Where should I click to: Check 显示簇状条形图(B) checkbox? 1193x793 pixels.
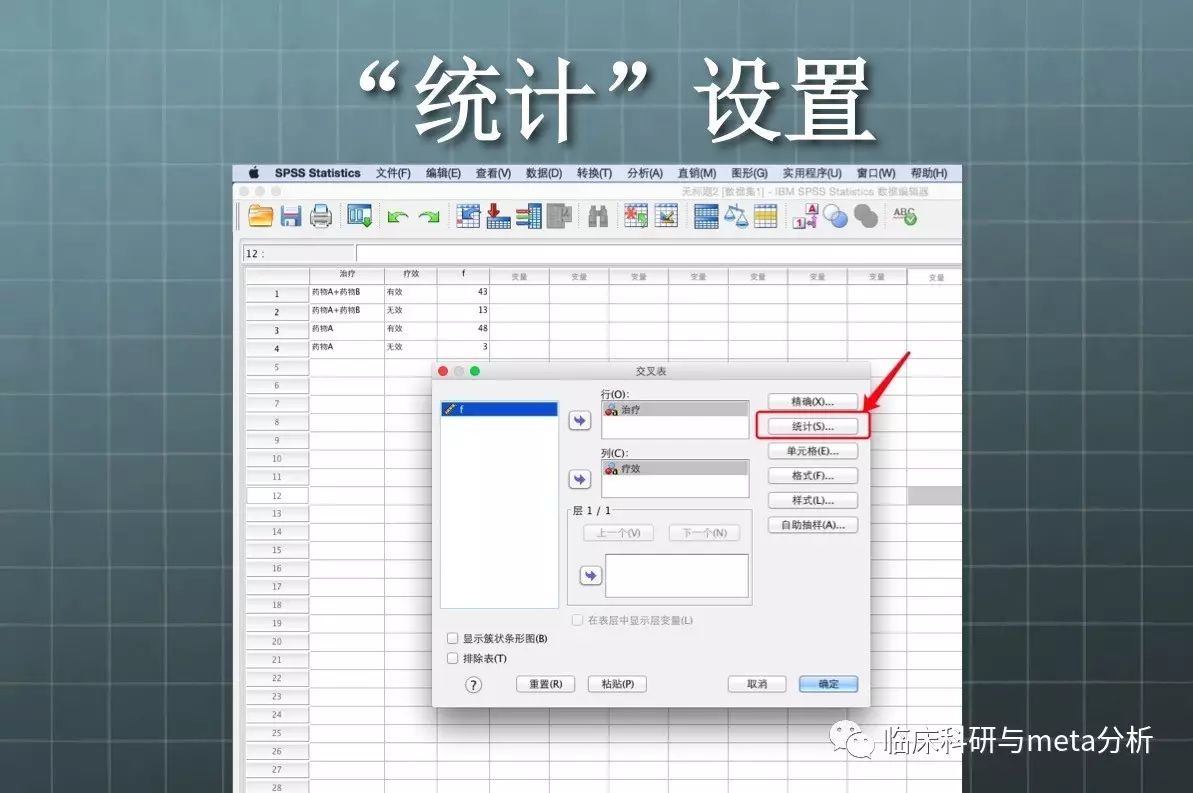click(x=453, y=639)
